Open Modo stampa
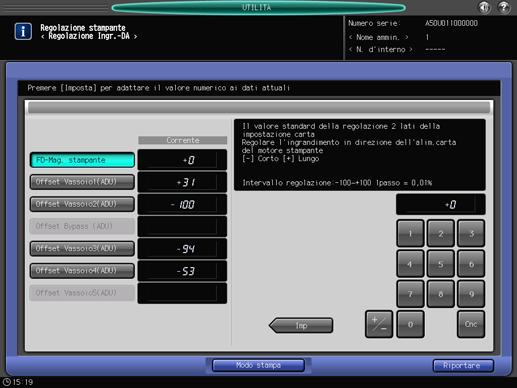The image size is (517, 388). point(258,365)
